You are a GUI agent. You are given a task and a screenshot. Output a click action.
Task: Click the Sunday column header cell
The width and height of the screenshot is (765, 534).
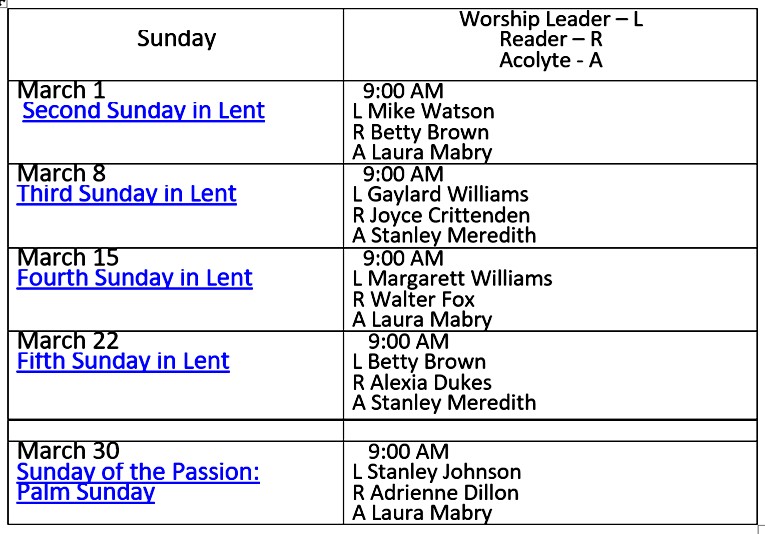(x=176, y=39)
